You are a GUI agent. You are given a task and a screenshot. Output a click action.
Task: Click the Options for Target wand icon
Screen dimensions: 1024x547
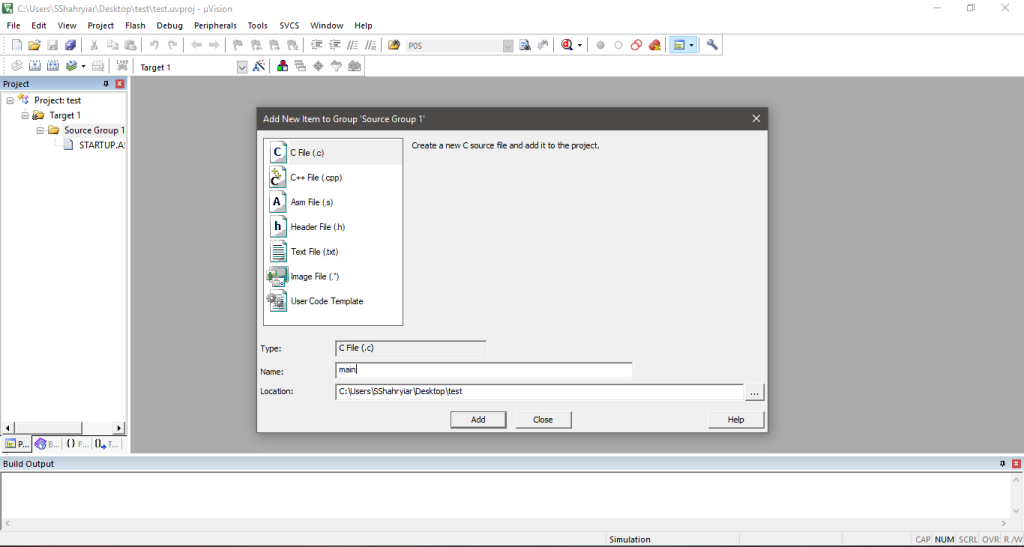[x=259, y=67]
